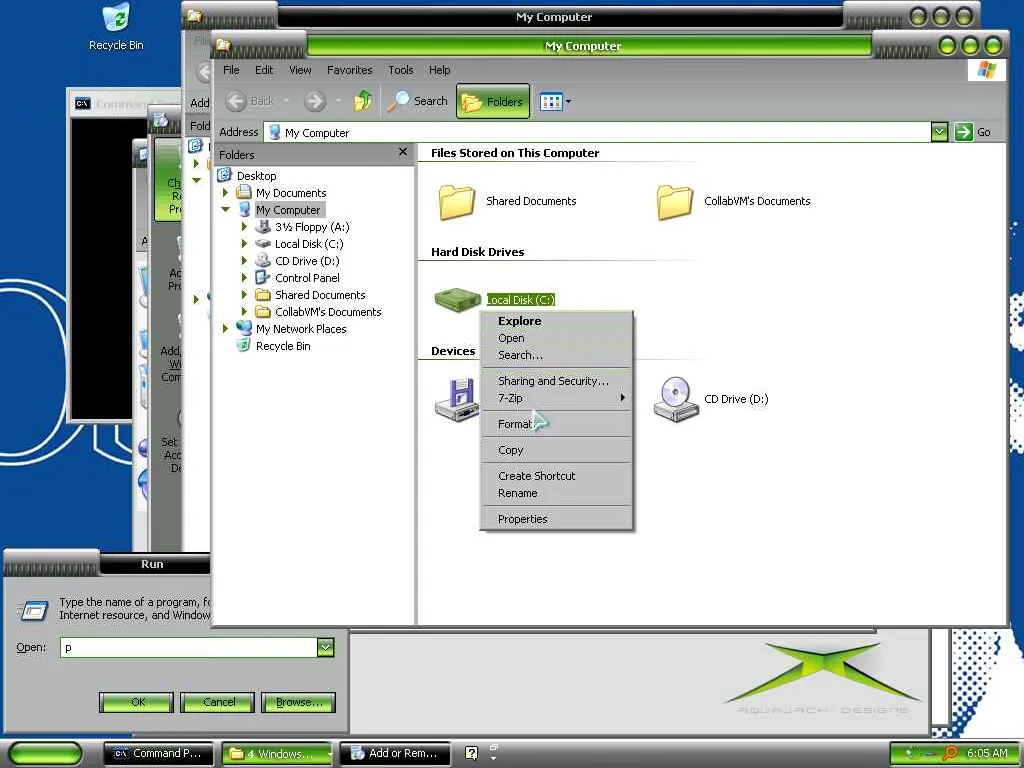Select the My Network Places tree icon
The image size is (1024, 768).
tap(244, 328)
